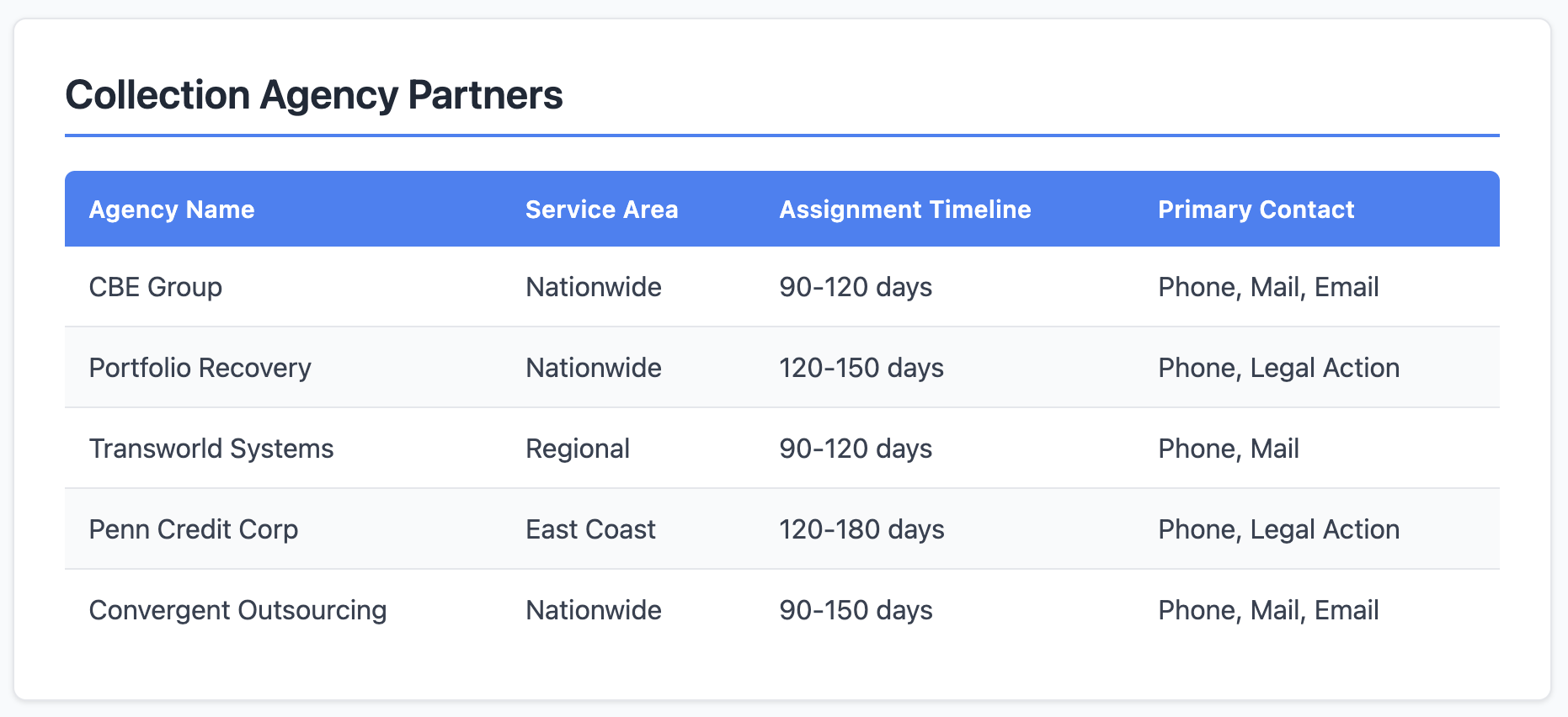Select Portfolio Recovery's Phone, Legal Action contact
Image resolution: width=1568 pixels, height=717 pixels.
1279,368
